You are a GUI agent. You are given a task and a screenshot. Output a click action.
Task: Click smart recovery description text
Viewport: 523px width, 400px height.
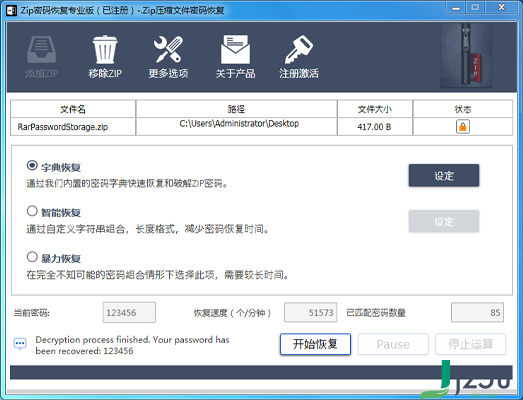point(147,229)
